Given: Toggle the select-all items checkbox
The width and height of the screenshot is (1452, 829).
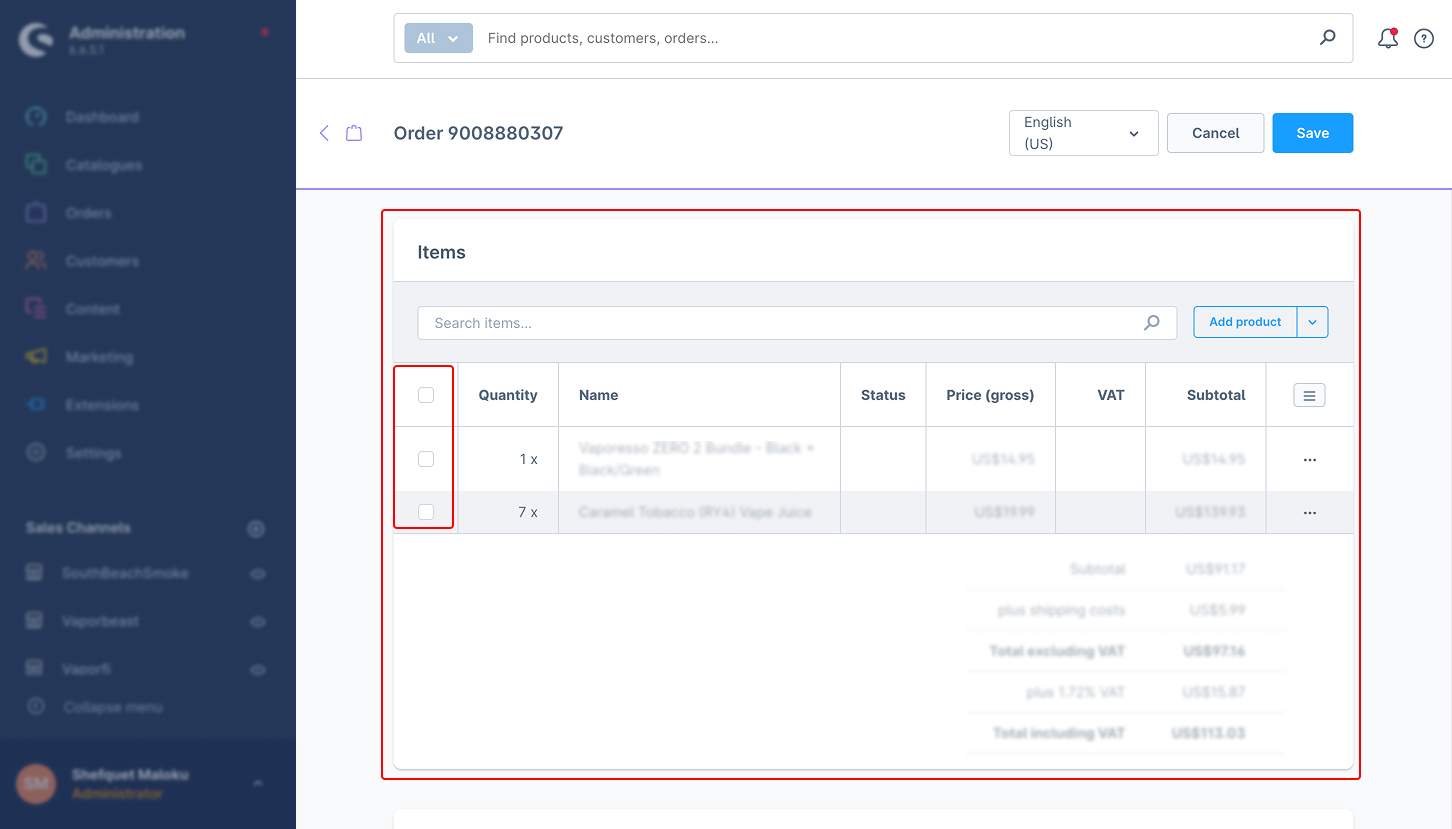Looking at the screenshot, I should 426,395.
